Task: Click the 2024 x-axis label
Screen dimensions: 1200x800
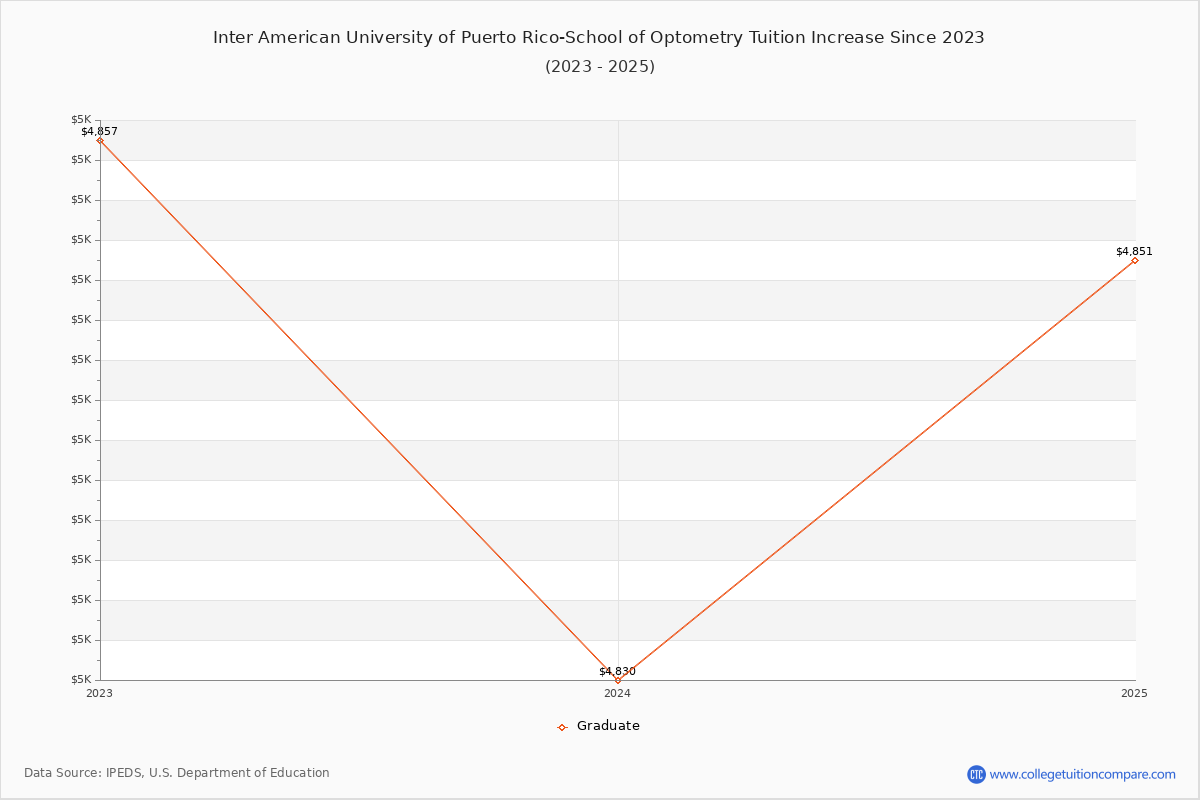Action: coord(617,693)
